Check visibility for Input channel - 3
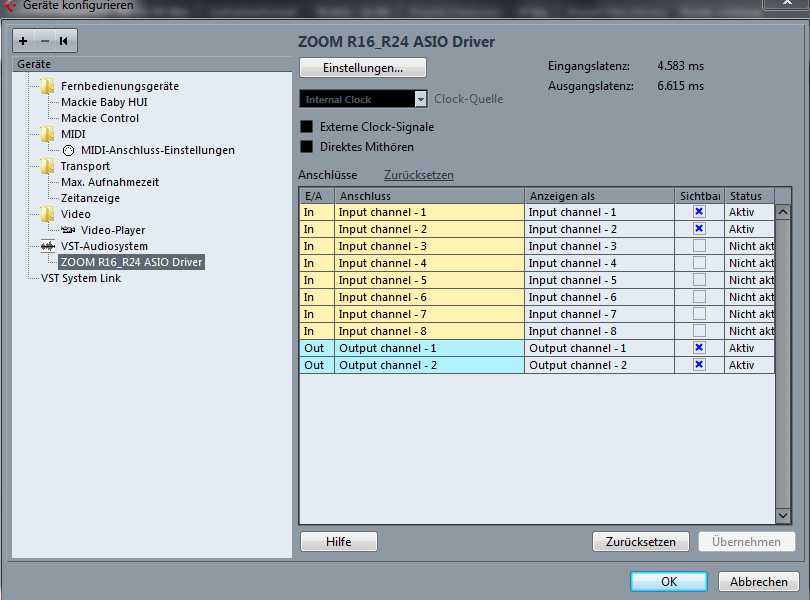The image size is (810, 600). [x=699, y=245]
